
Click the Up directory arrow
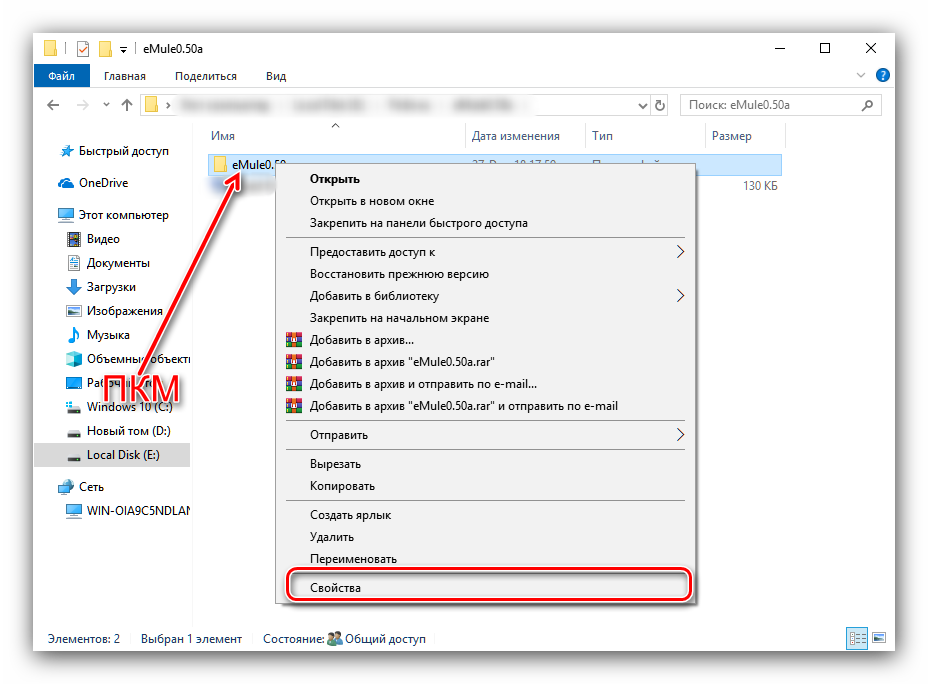[x=127, y=105]
